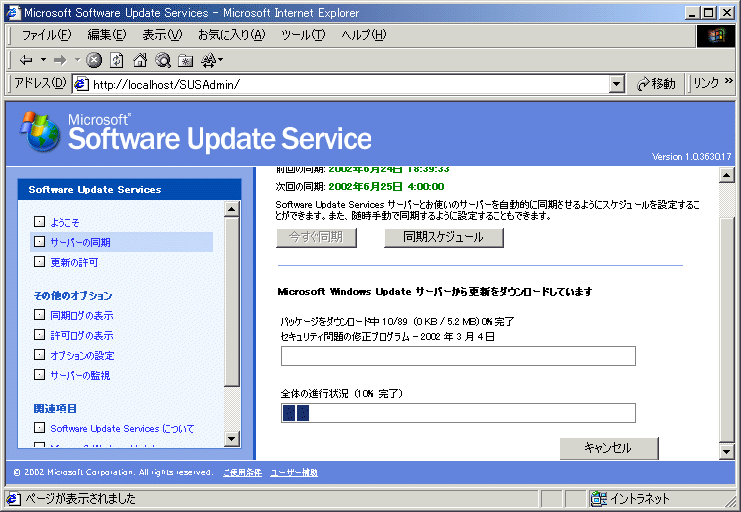The image size is (741, 512).
Task: Click the History toolbar icon
Action: click(209, 60)
